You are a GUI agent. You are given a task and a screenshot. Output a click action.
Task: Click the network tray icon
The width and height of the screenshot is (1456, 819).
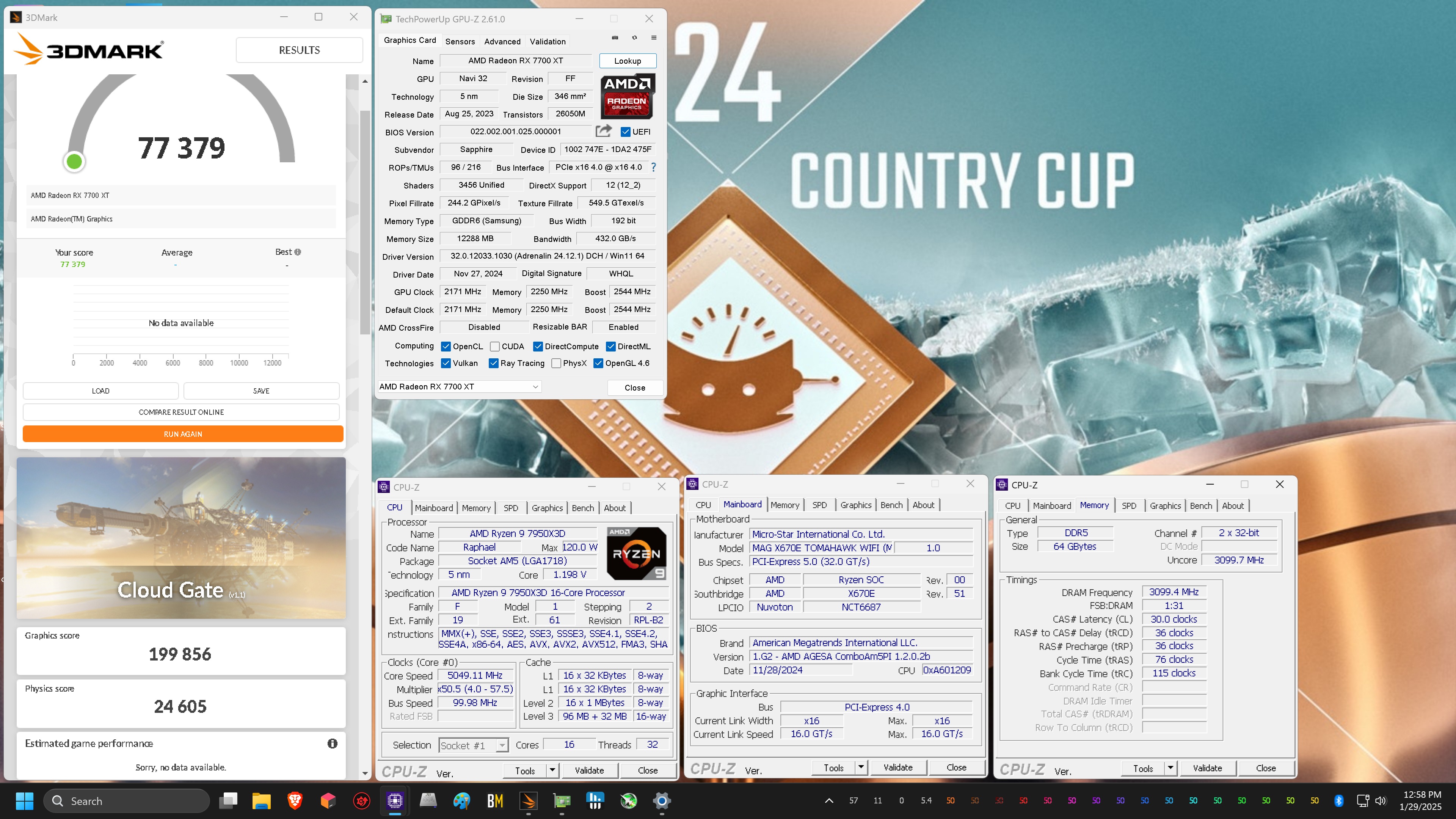1363,801
